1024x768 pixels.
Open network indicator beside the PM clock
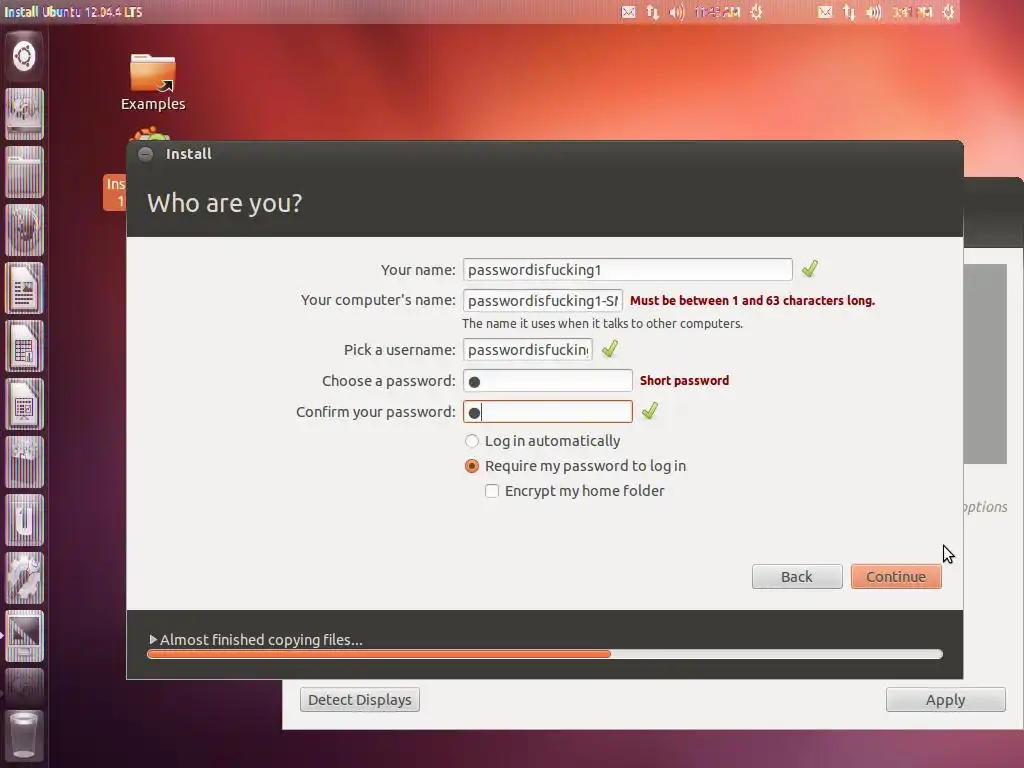click(x=849, y=12)
